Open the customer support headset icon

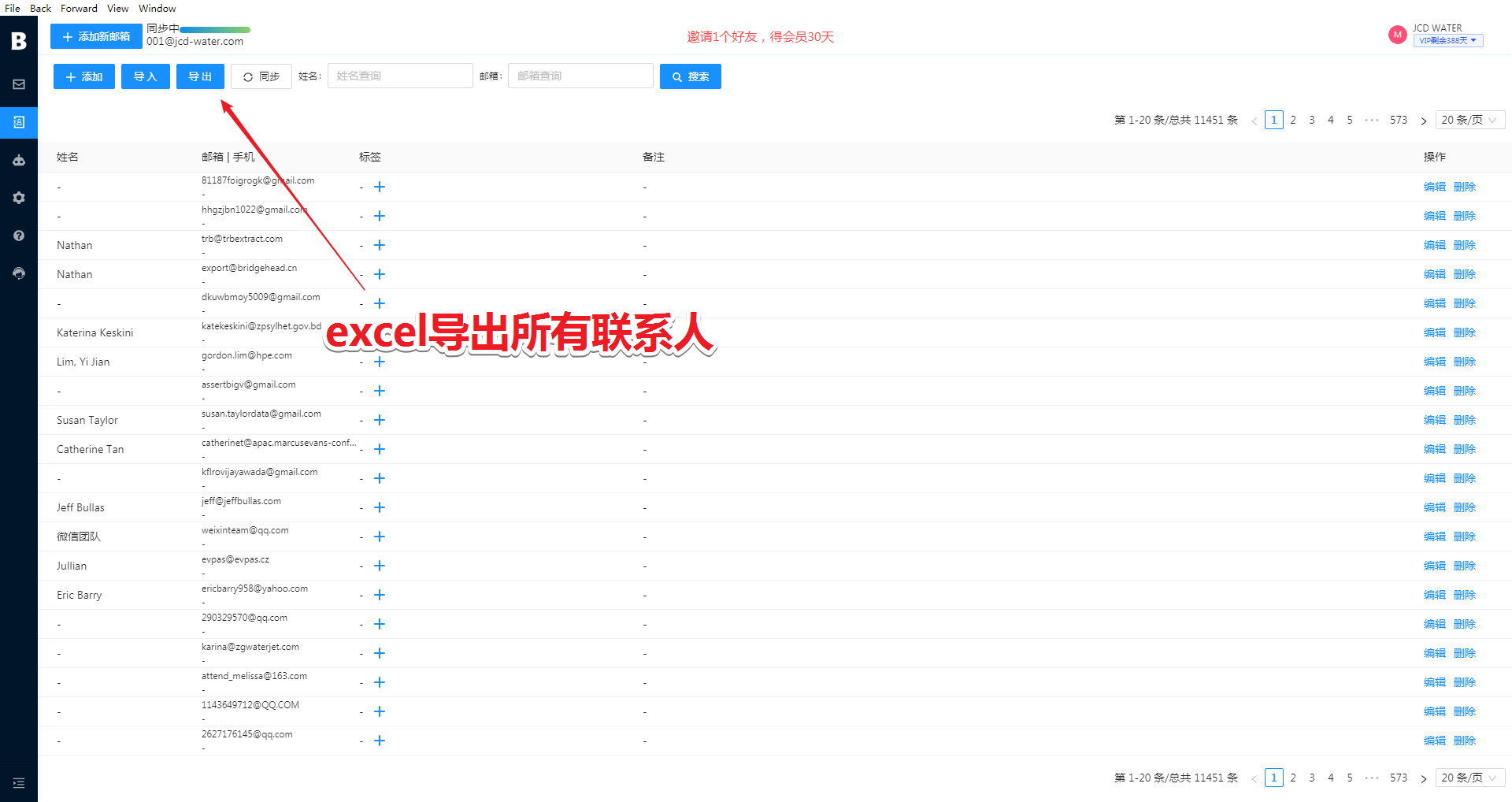click(19, 273)
